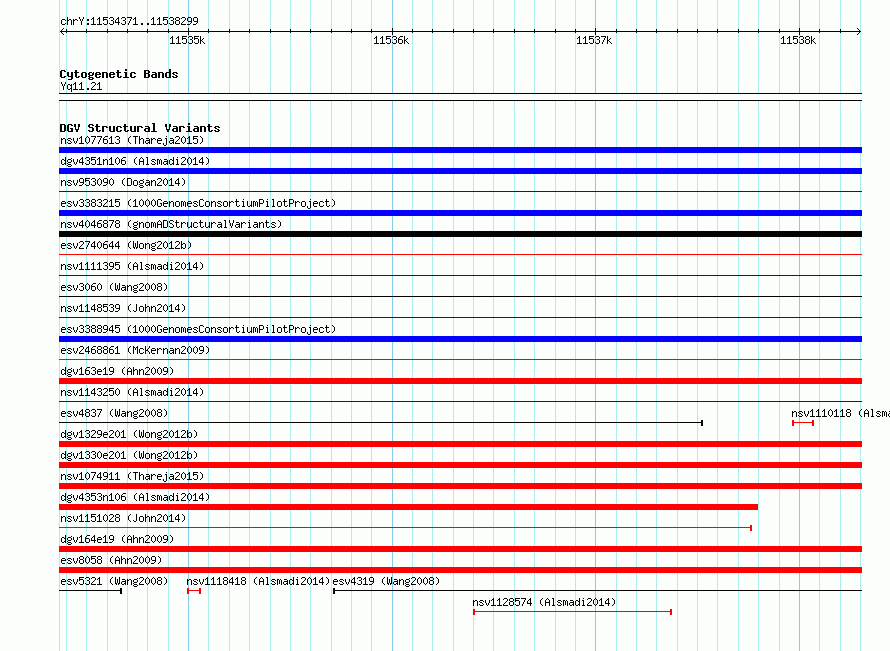The height and width of the screenshot is (651, 890).
Task: Click the esv5321 (Wang2008) label
Action: (x=114, y=581)
